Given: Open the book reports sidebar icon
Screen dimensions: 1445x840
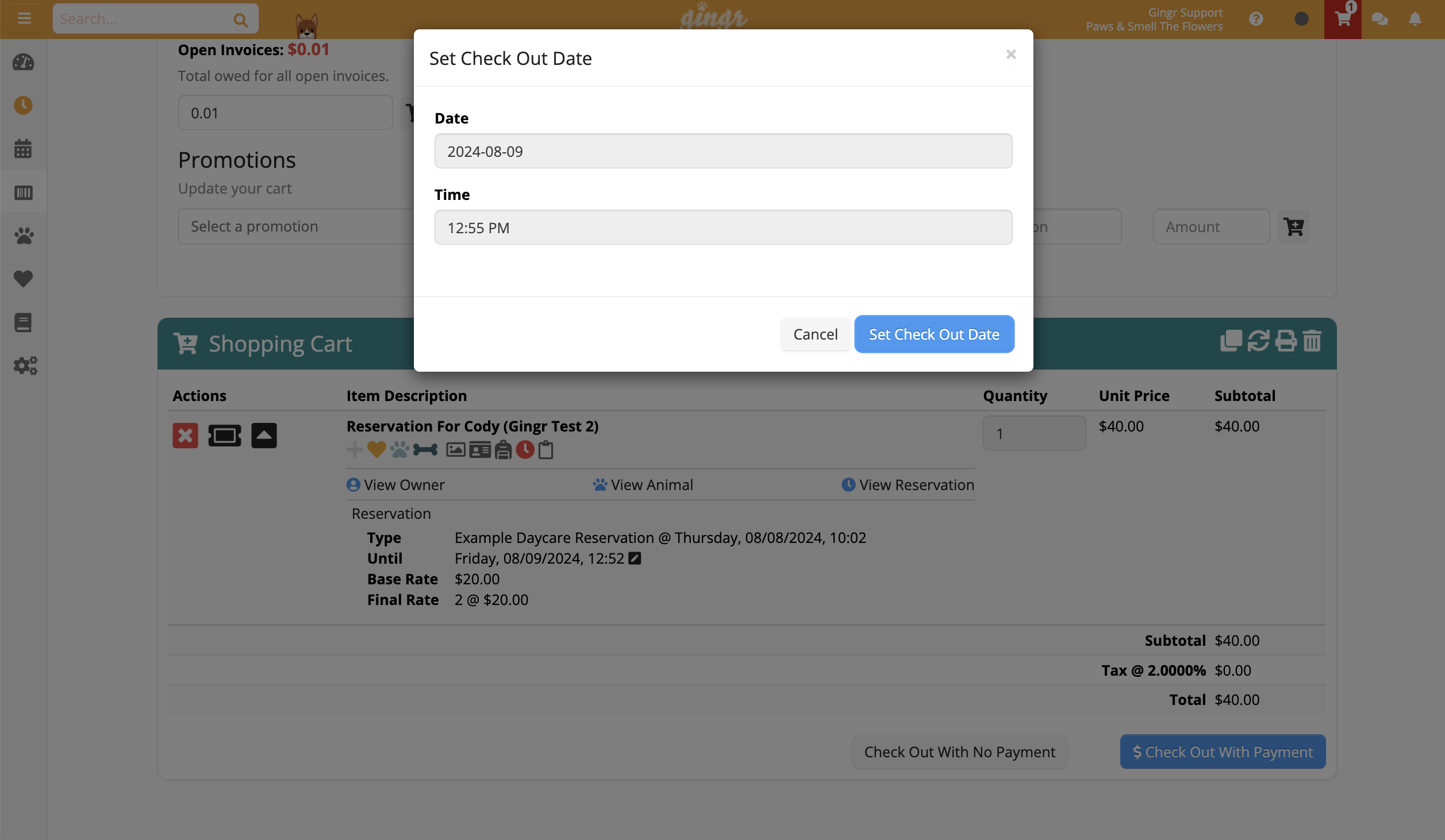Looking at the screenshot, I should [24, 322].
